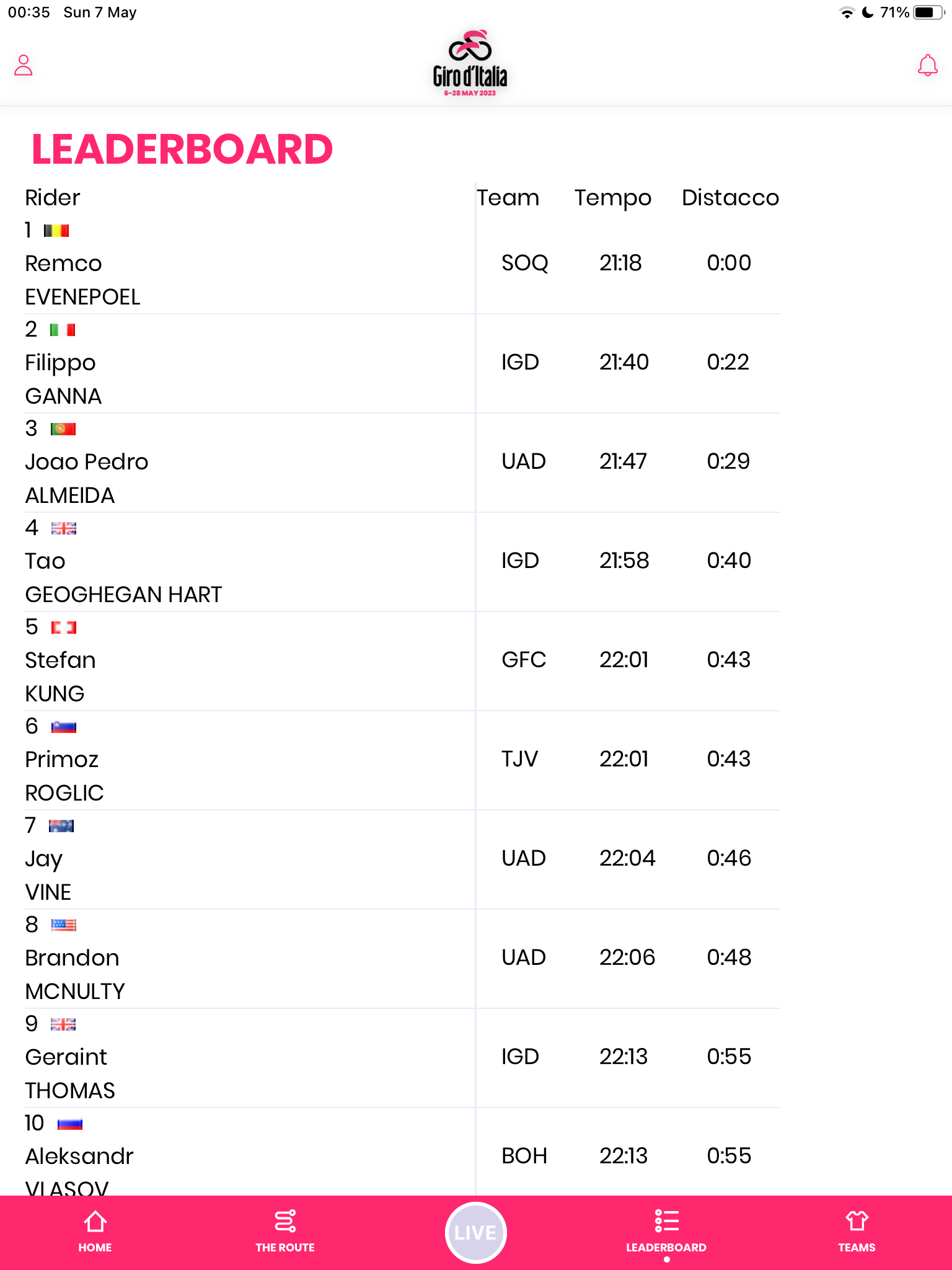Image resolution: width=952 pixels, height=1270 pixels.
Task: Tap the Swiss flag next to Kung
Action: [63, 628]
